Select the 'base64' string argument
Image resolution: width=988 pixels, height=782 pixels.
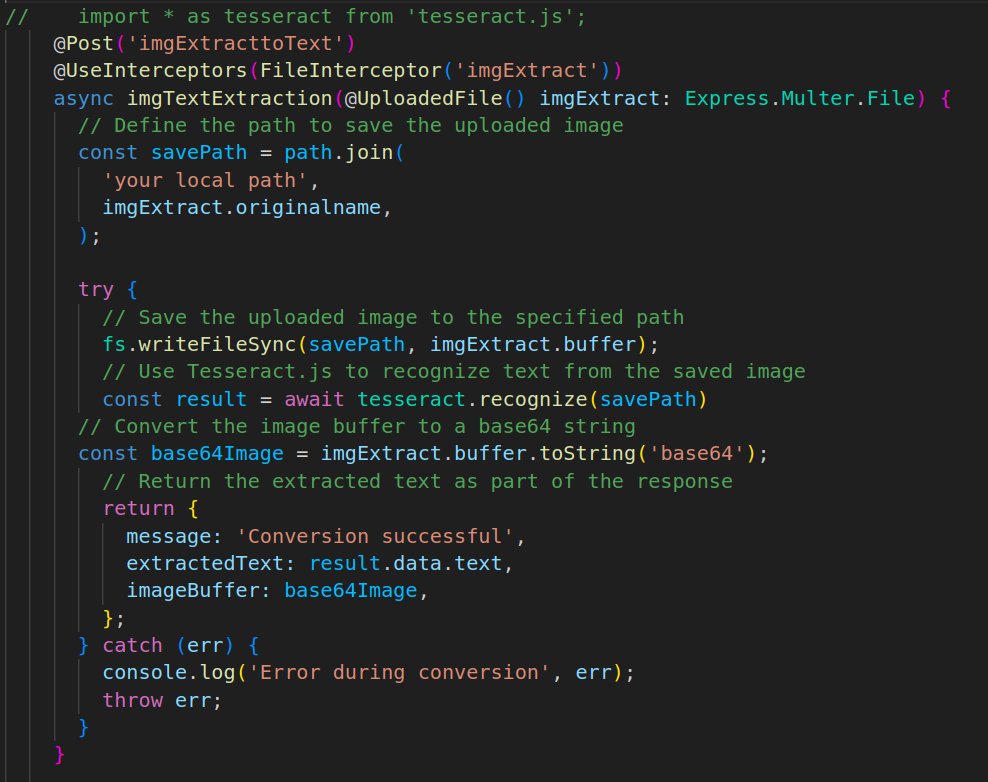click(x=697, y=454)
